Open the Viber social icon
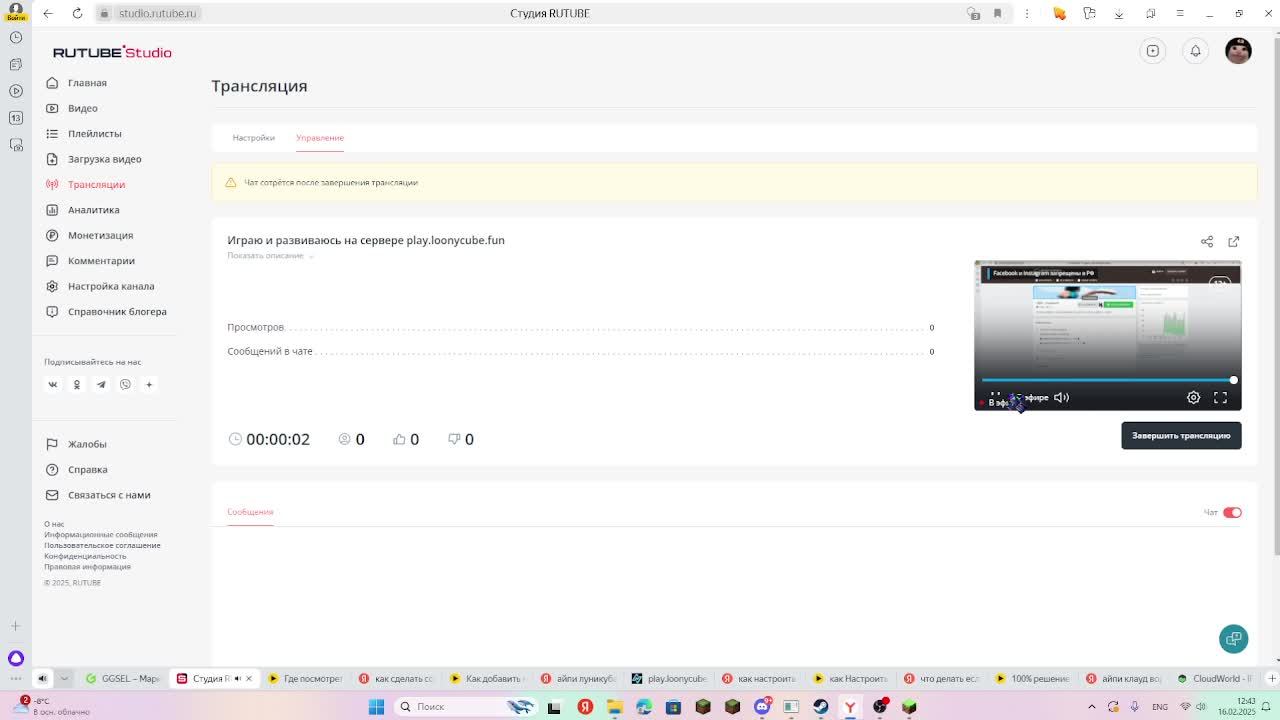This screenshot has width=1280, height=720. (x=125, y=385)
